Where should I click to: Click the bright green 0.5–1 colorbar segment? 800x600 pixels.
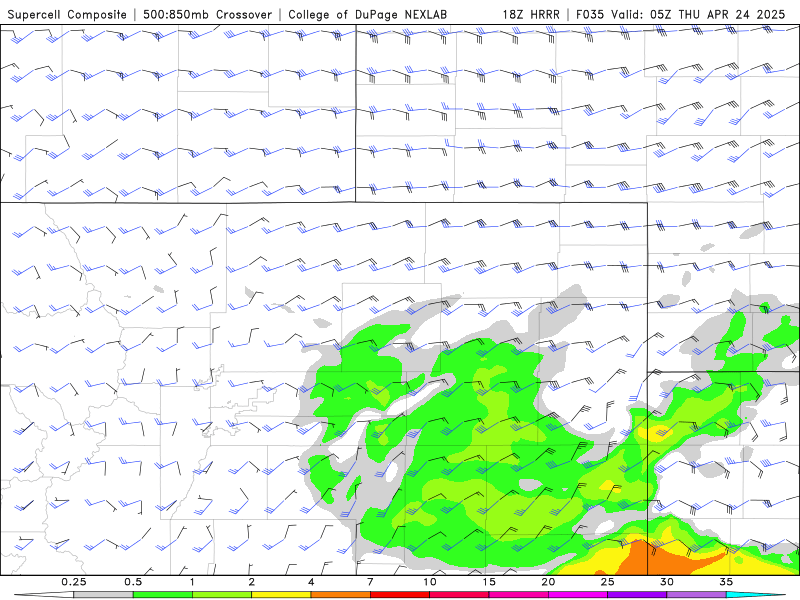(x=163, y=595)
